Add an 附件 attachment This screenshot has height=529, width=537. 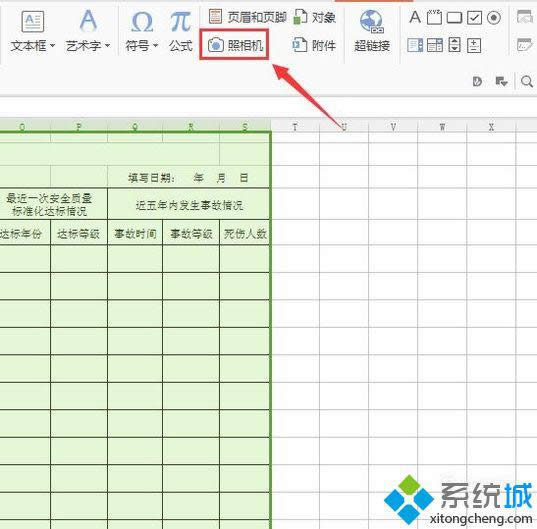pyautogui.click(x=314, y=45)
